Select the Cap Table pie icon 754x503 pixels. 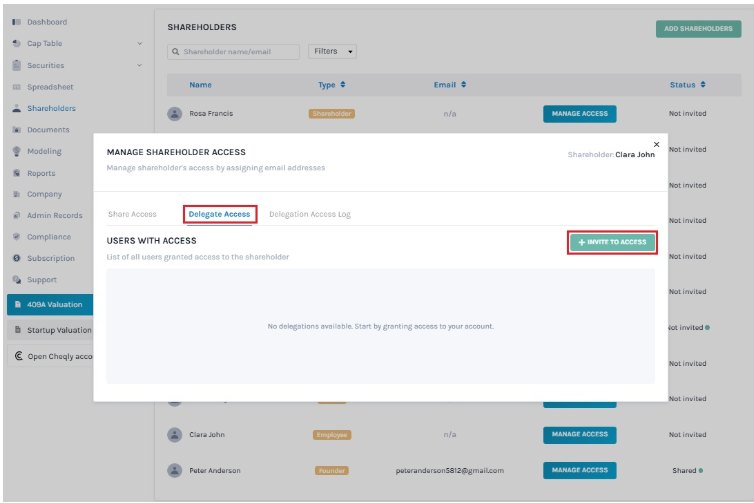pos(17,43)
